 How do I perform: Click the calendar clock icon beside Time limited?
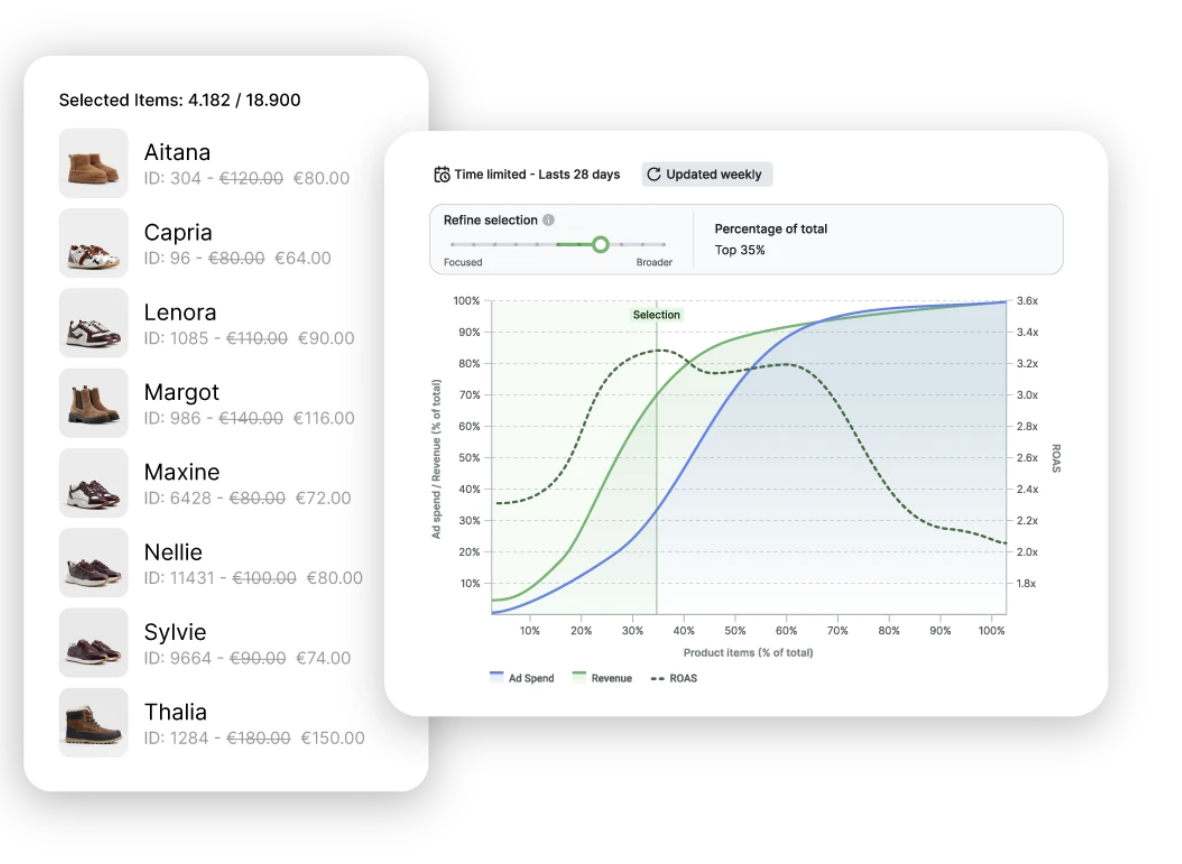[441, 175]
